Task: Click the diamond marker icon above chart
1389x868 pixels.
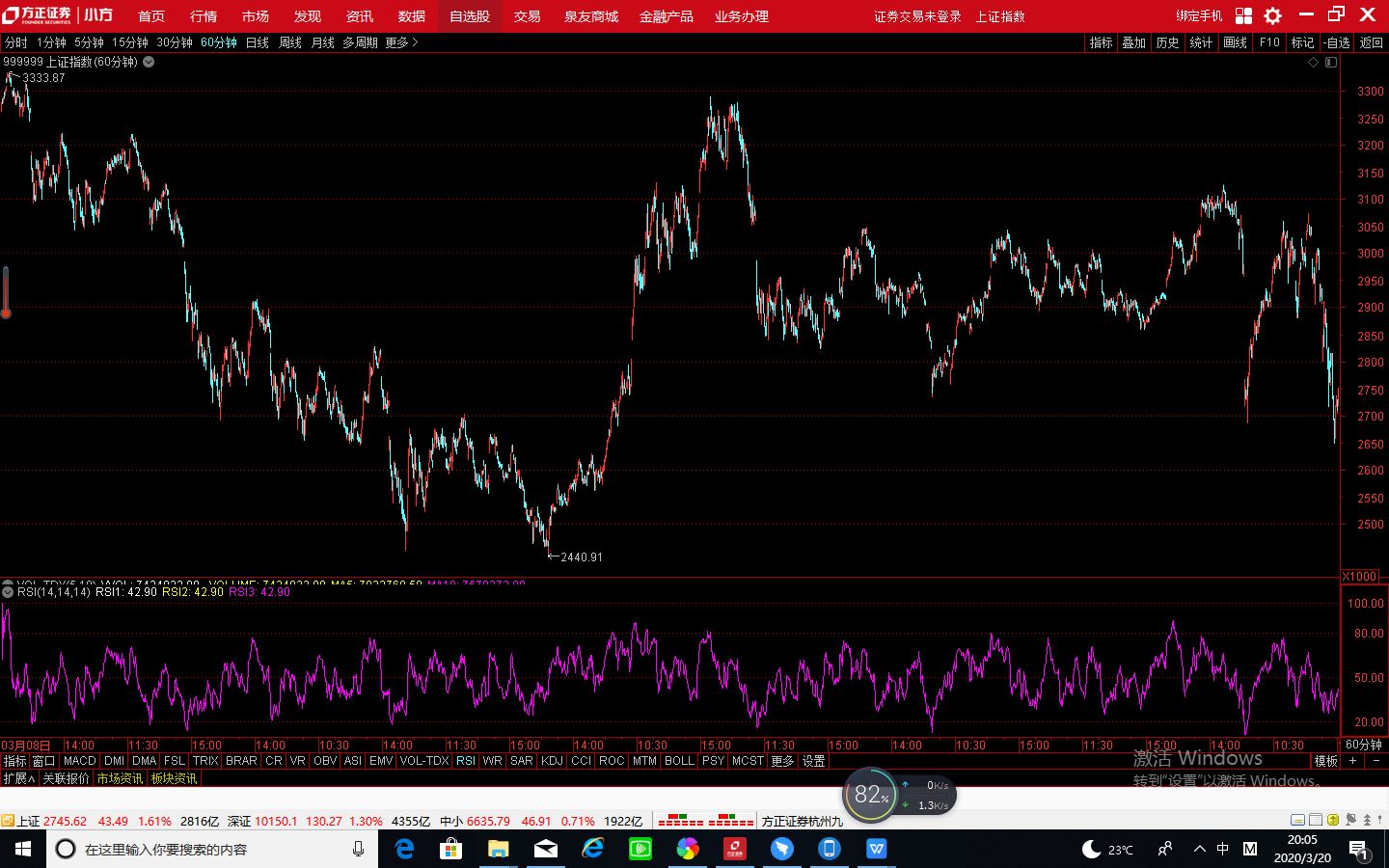Action: coord(1313,62)
